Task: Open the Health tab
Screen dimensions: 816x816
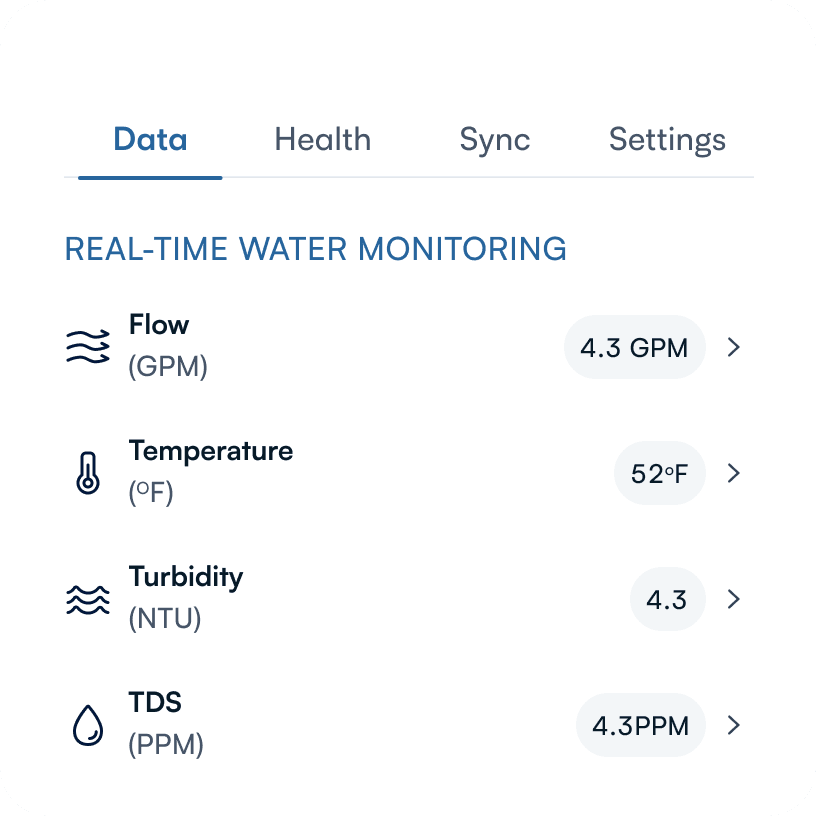Action: [322, 139]
